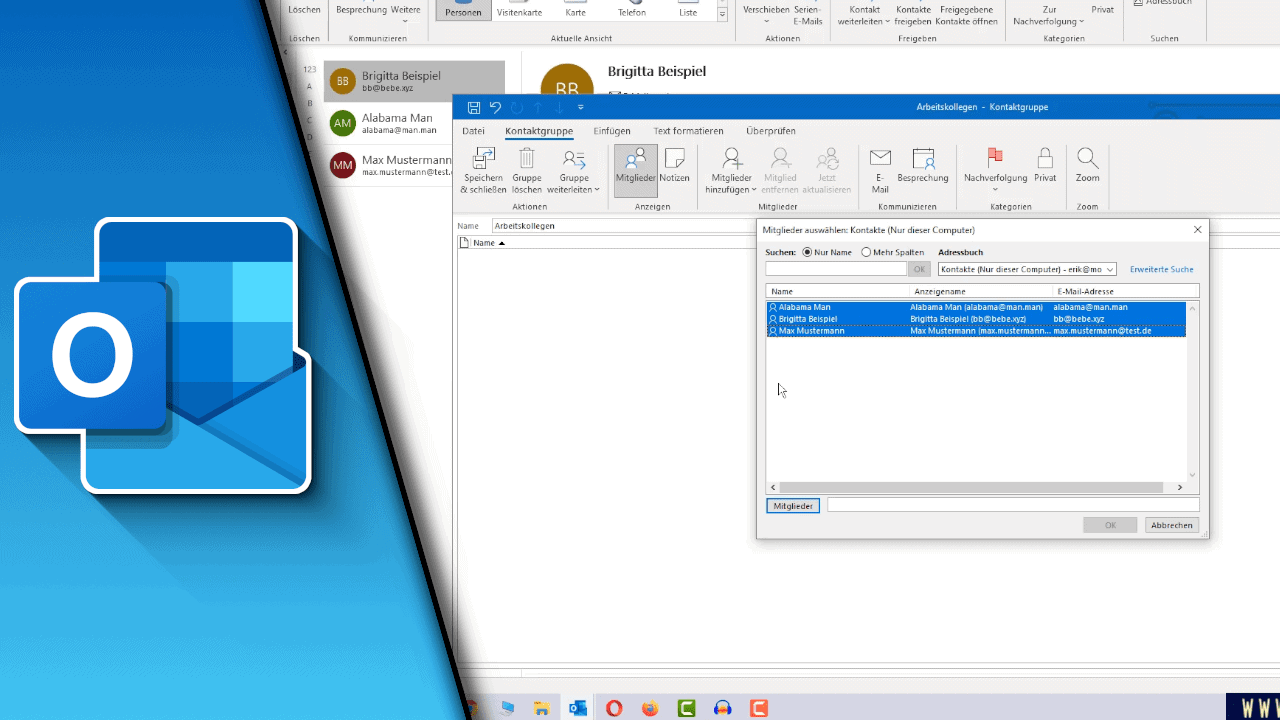This screenshot has width=1280, height=720.
Task: Click the Personen view in main Outlook ribbon
Action: [463, 10]
